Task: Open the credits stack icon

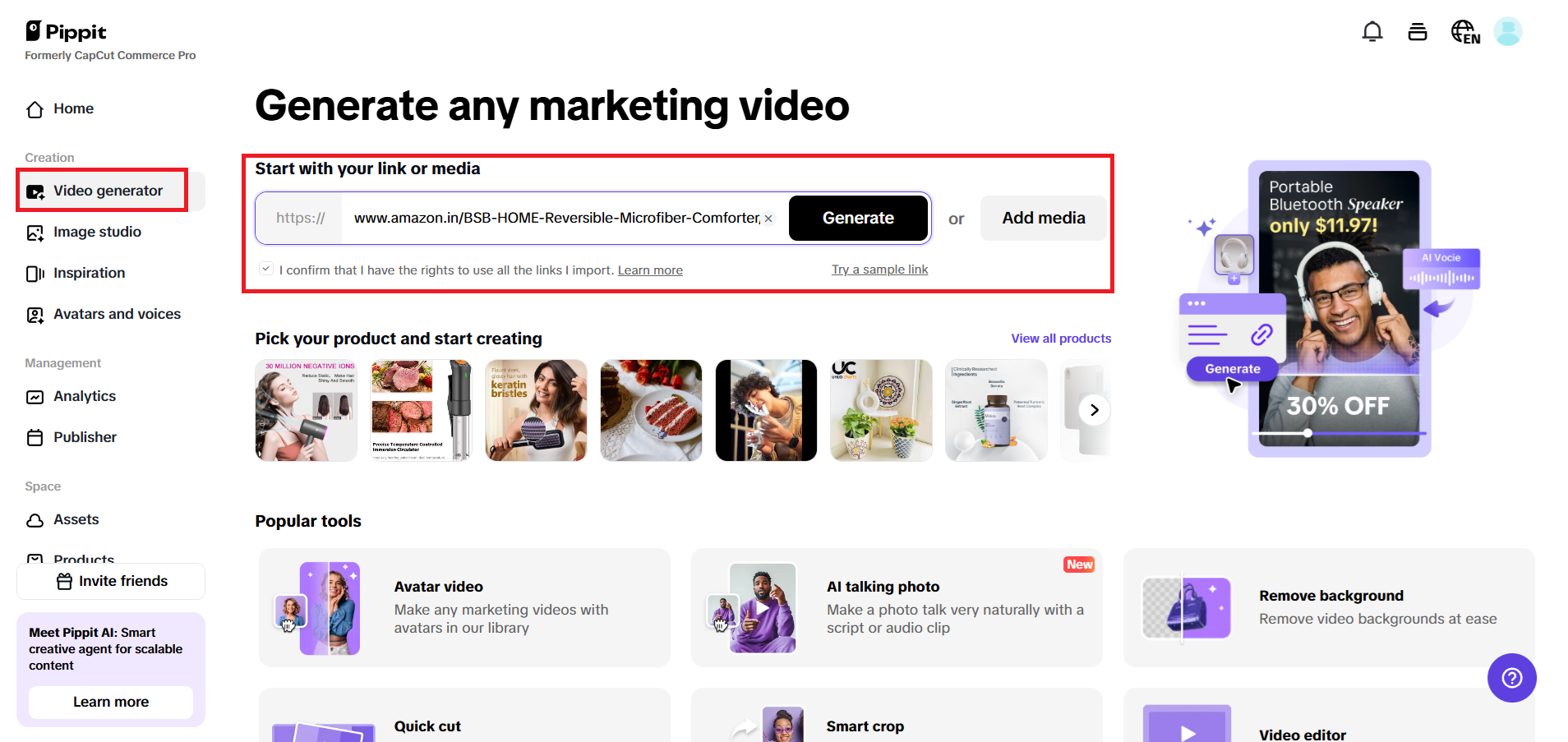Action: tap(1418, 32)
